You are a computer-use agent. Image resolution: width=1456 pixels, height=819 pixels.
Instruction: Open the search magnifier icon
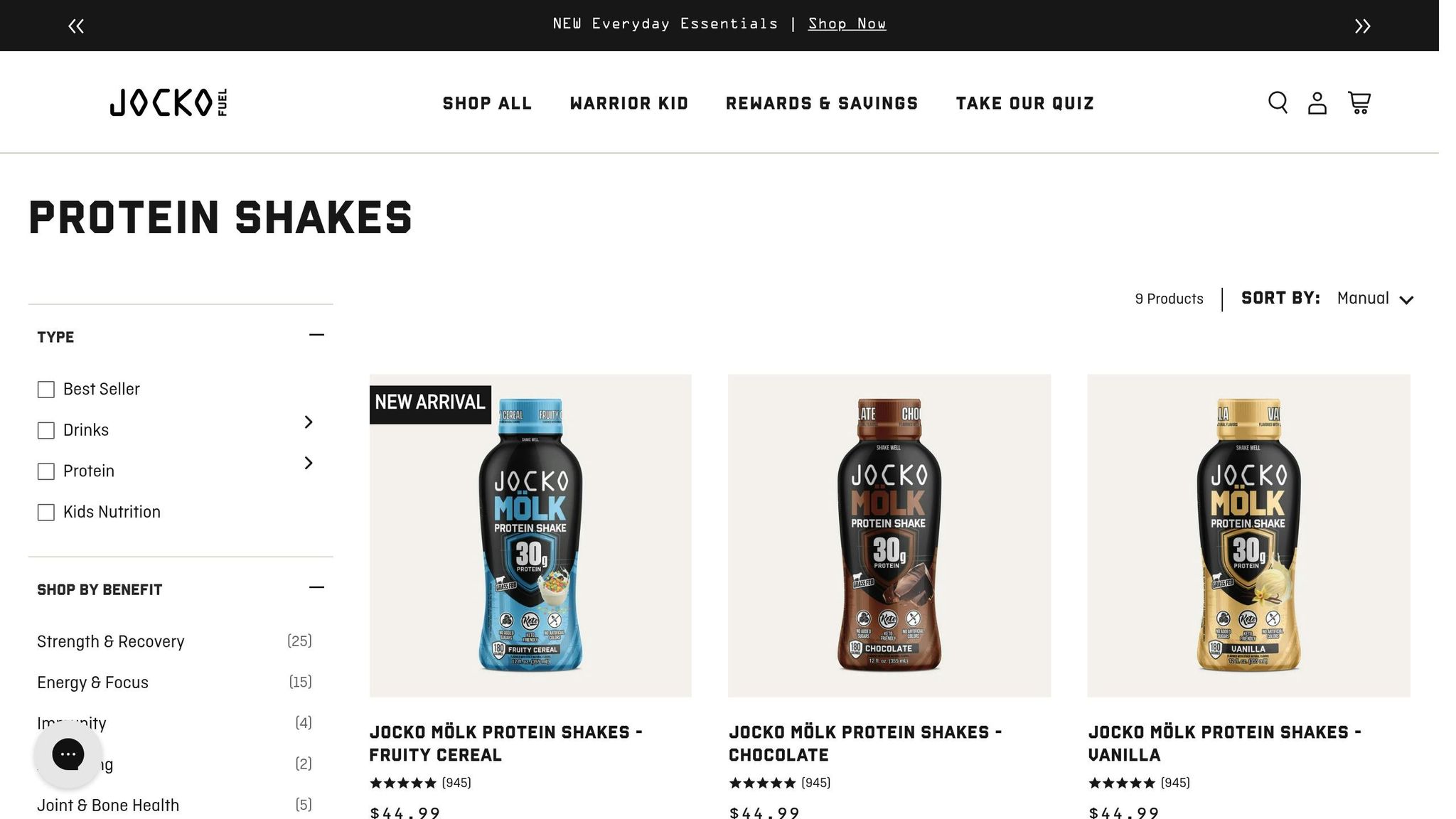coord(1278,102)
